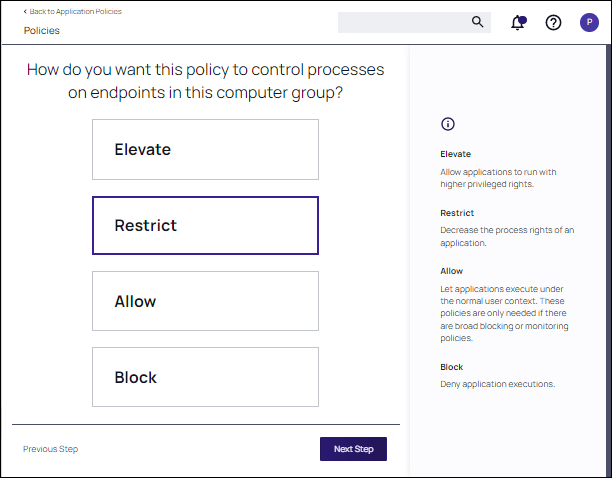The width and height of the screenshot is (612, 478).
Task: Click the Elevate heading in info panel
Action: [455, 154]
